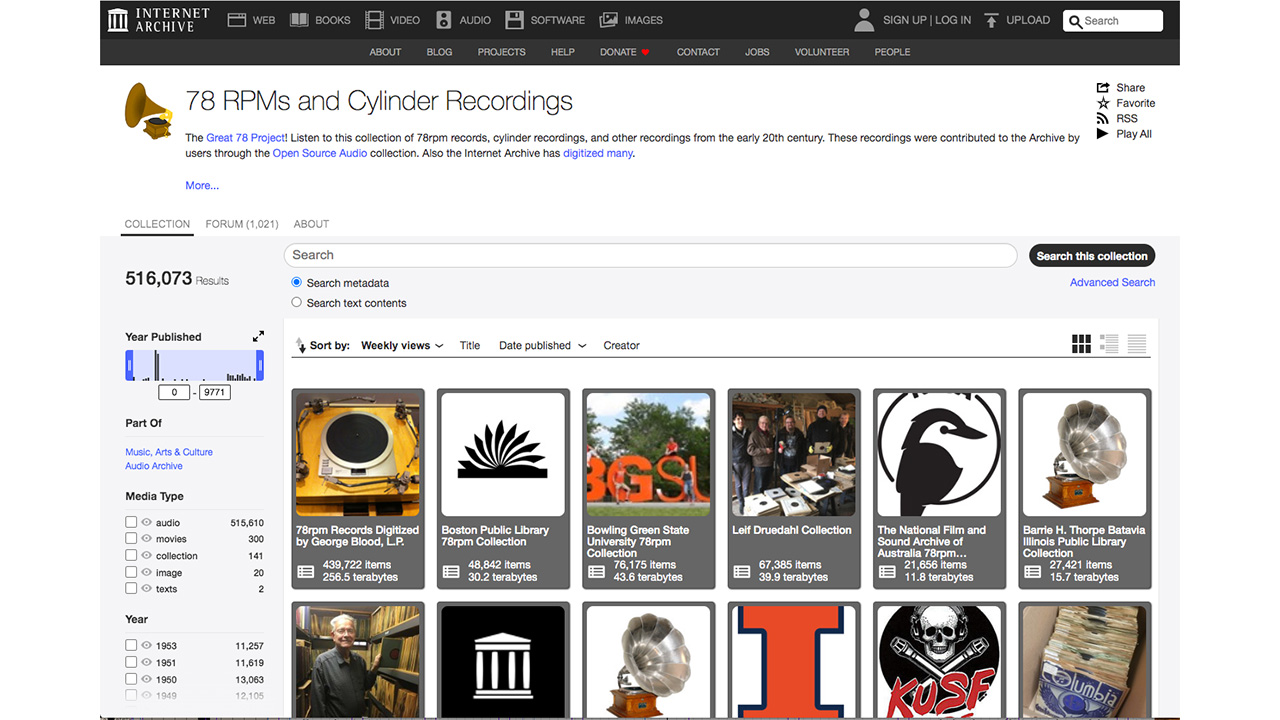Switch to tile grid view
The image size is (1280, 720).
tap(1081, 344)
